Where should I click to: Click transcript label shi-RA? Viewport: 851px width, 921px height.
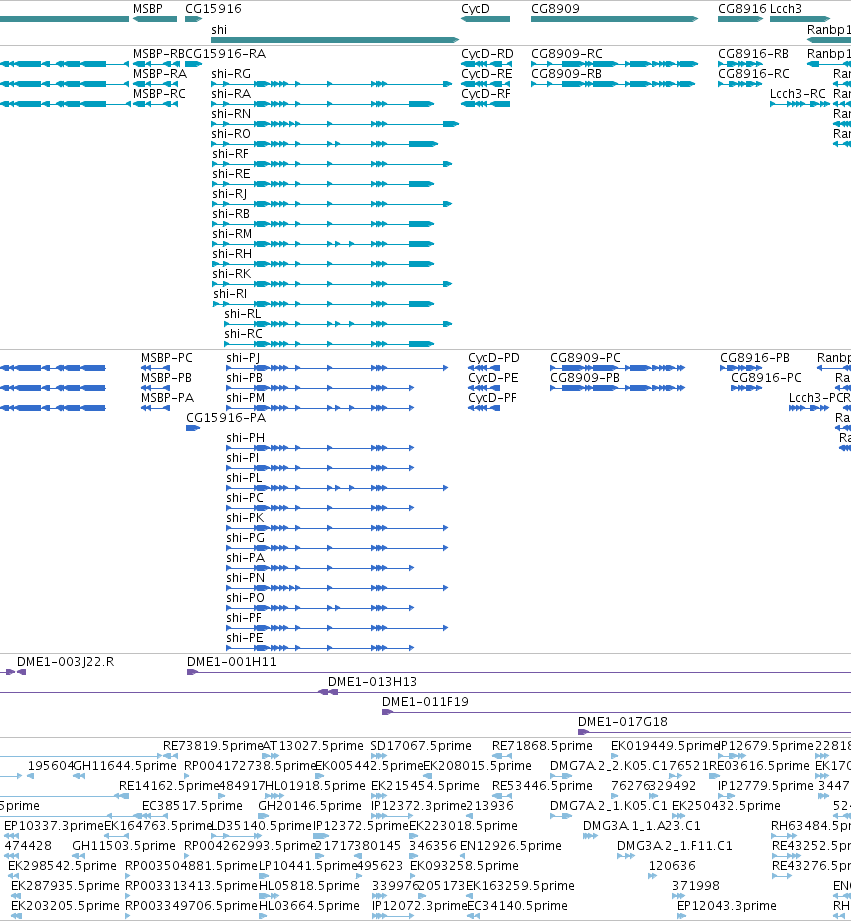[x=231, y=94]
